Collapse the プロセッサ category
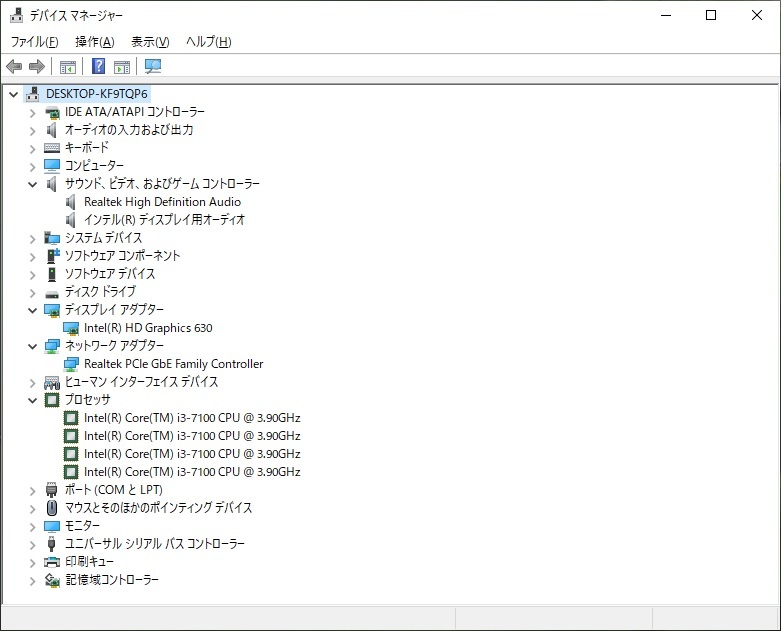The height and width of the screenshot is (631, 781). [x=33, y=400]
